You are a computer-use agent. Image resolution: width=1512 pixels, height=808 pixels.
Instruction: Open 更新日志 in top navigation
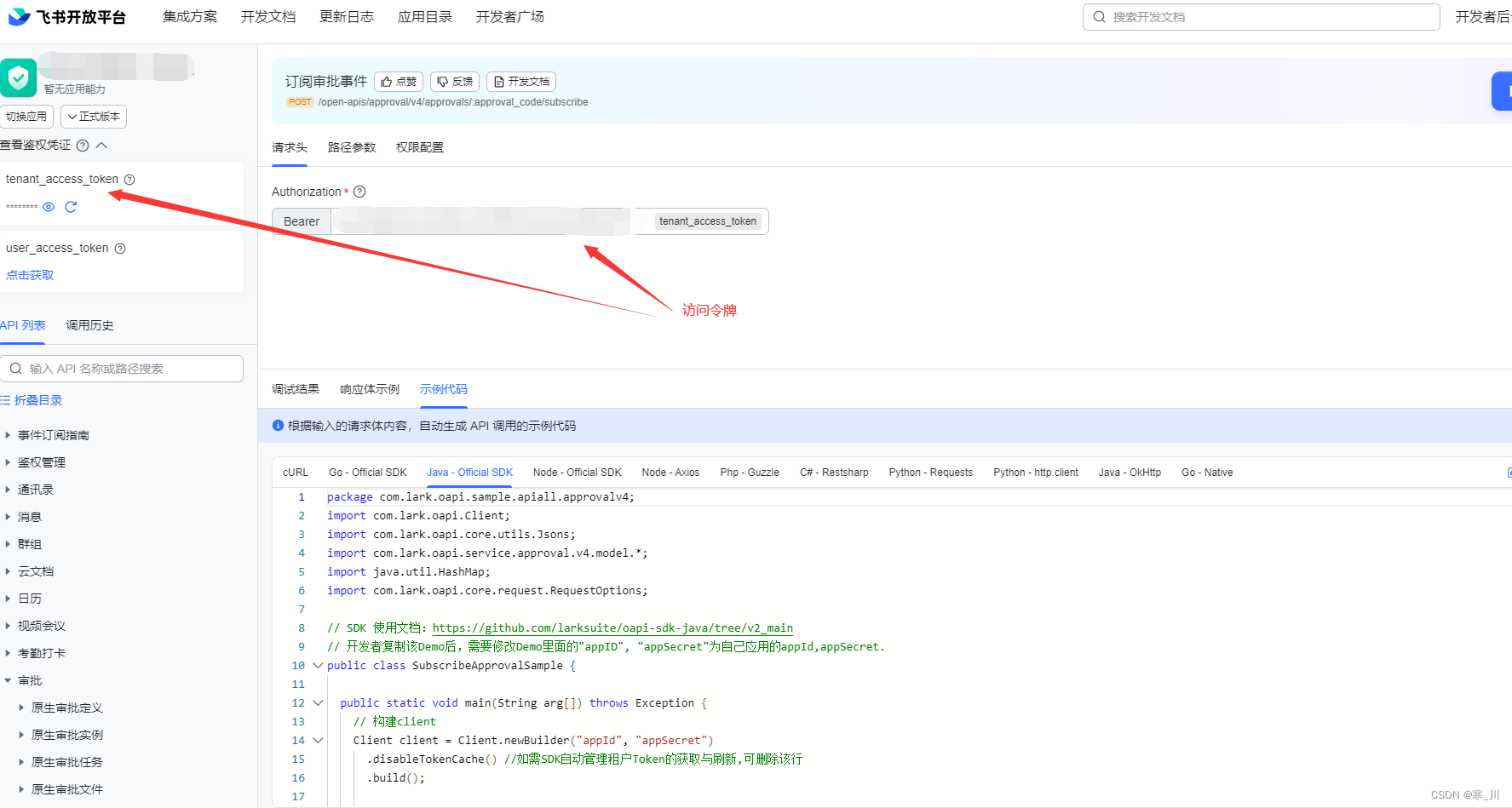pos(347,17)
